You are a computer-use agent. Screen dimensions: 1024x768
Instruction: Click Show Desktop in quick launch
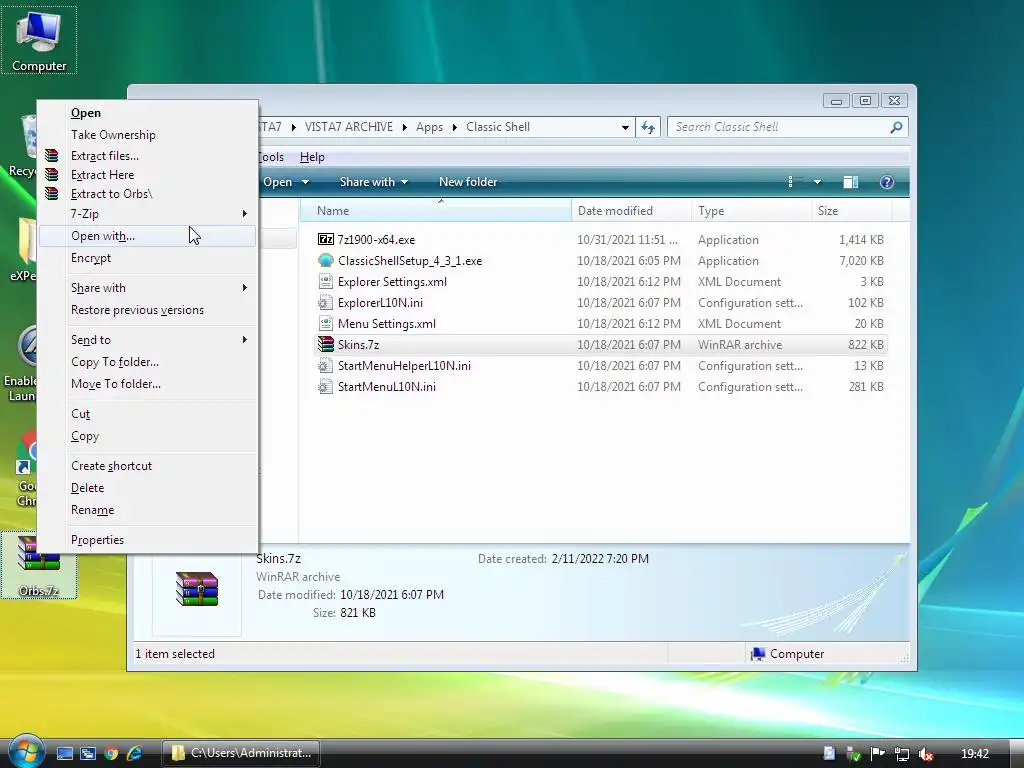(x=65, y=754)
